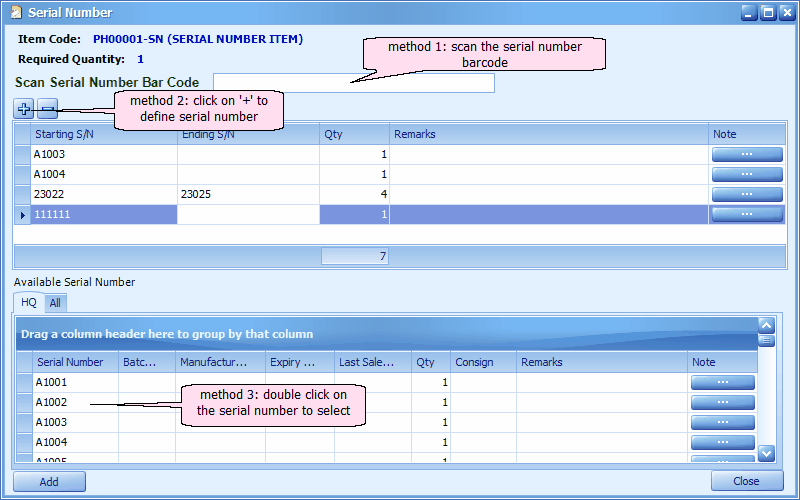800x500 pixels.
Task: Click the Close button
Action: click(x=746, y=482)
